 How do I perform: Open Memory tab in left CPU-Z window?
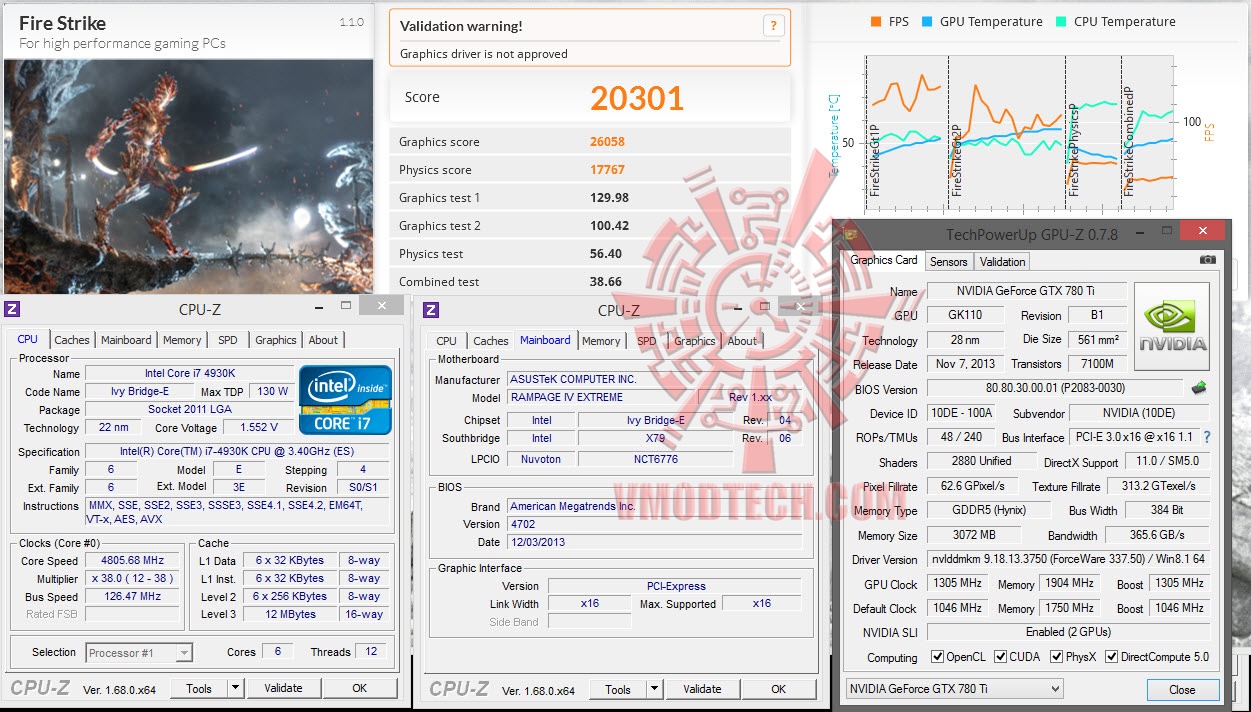(182, 340)
